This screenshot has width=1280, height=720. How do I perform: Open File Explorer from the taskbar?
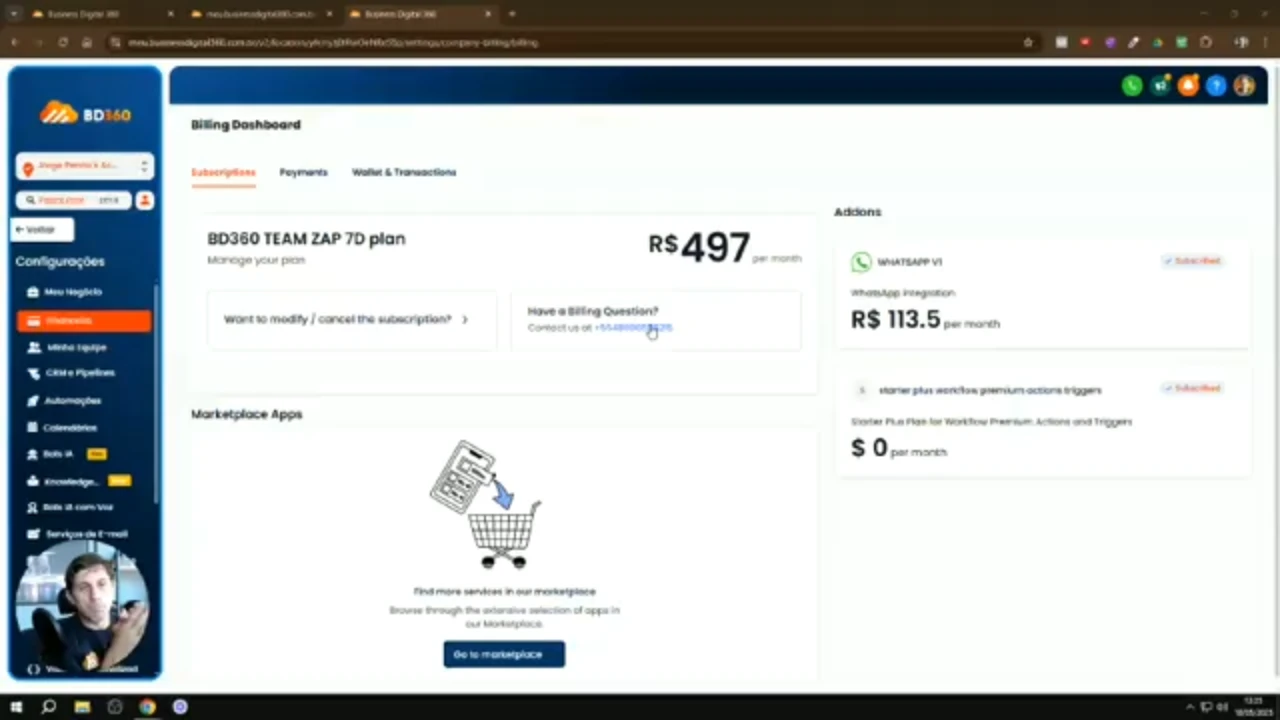(82, 707)
